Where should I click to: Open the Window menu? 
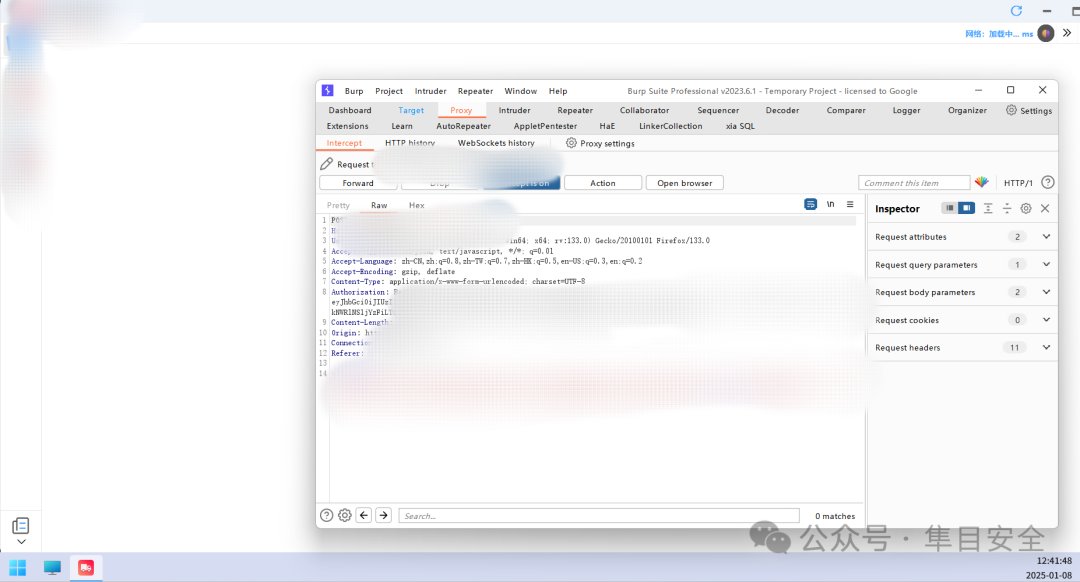tap(521, 91)
